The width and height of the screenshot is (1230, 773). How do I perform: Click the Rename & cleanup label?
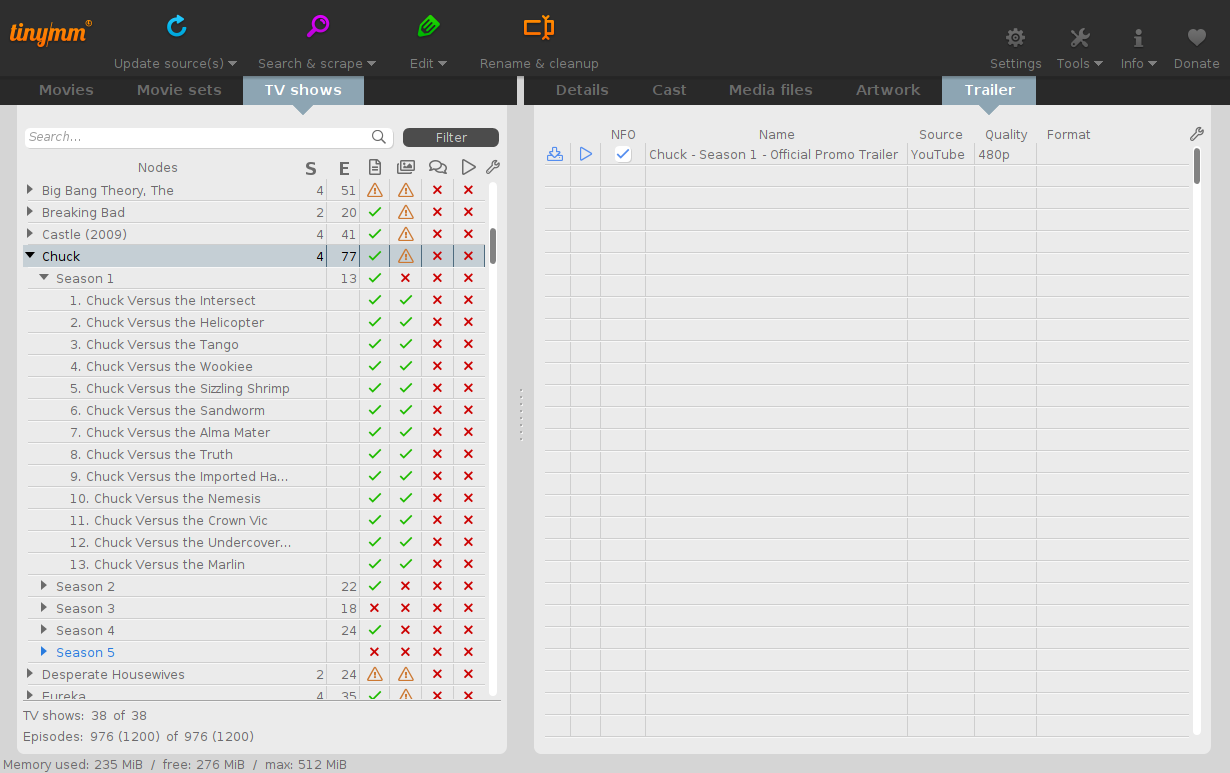[539, 63]
